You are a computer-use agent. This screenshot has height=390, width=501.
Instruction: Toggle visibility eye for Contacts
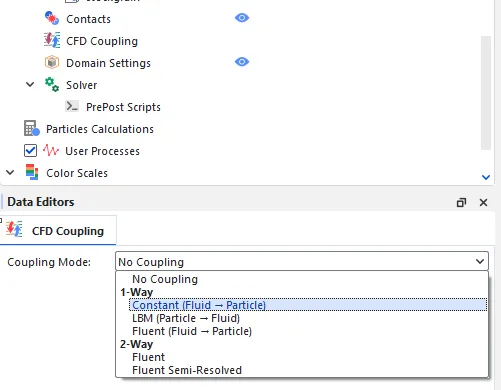242,18
